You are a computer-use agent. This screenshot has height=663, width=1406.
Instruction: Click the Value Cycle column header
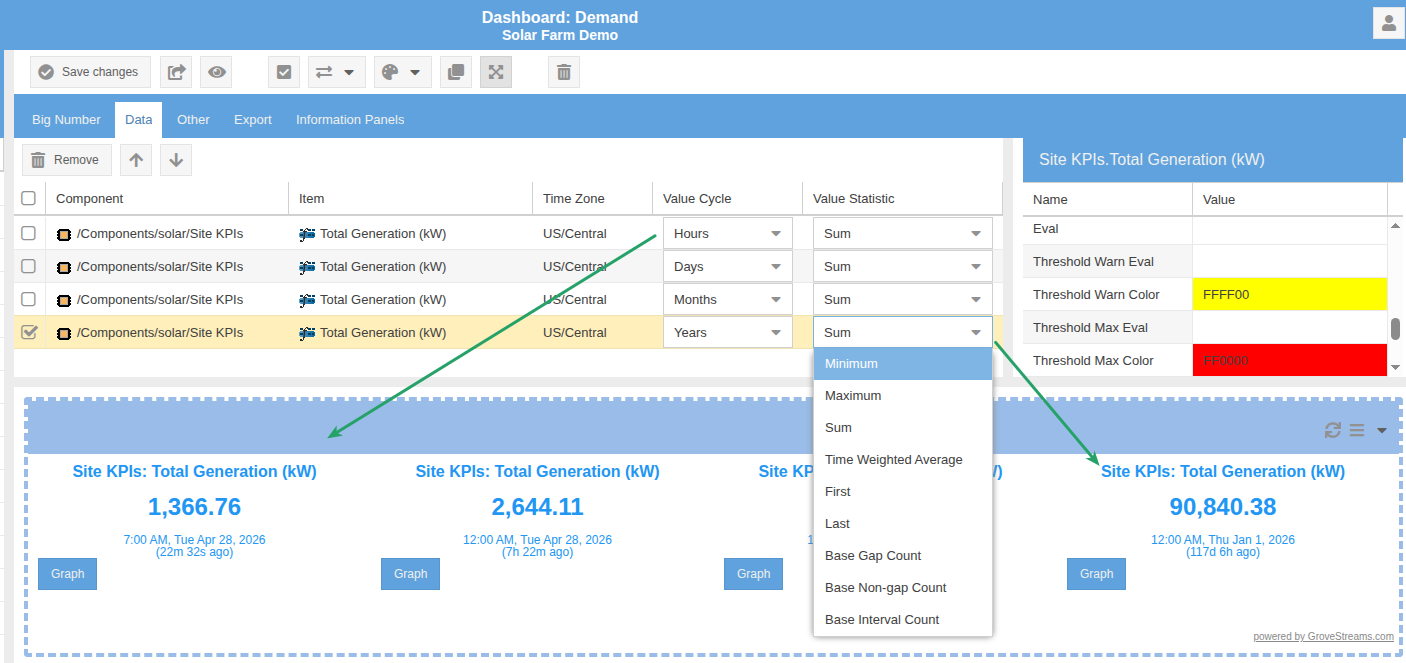click(x=727, y=199)
